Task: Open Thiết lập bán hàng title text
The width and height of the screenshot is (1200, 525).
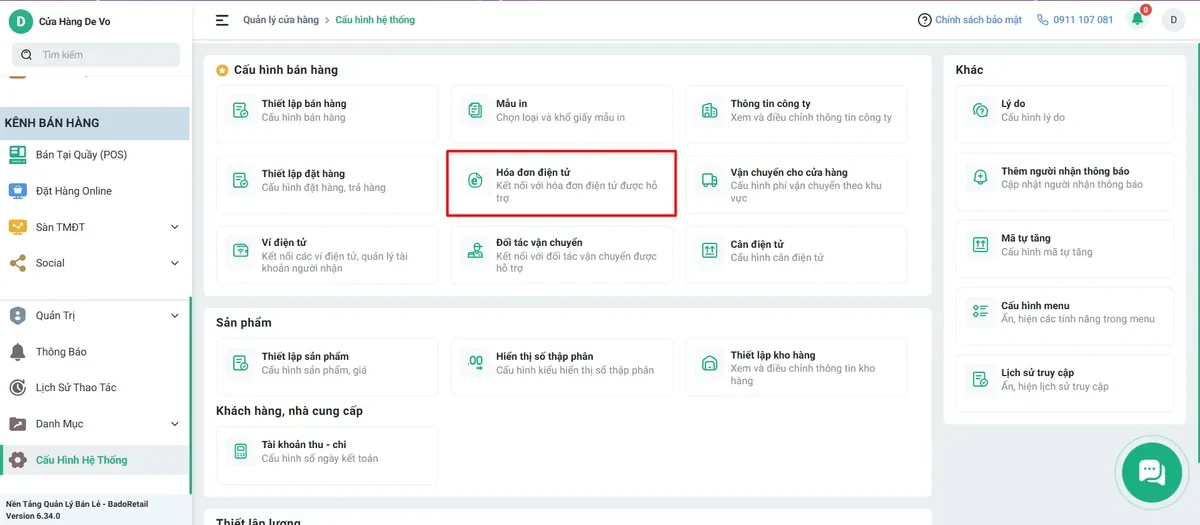Action: [x=304, y=104]
